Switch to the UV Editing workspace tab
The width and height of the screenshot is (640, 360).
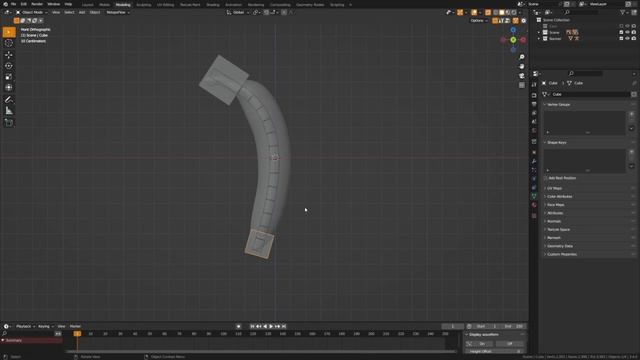[165, 5]
